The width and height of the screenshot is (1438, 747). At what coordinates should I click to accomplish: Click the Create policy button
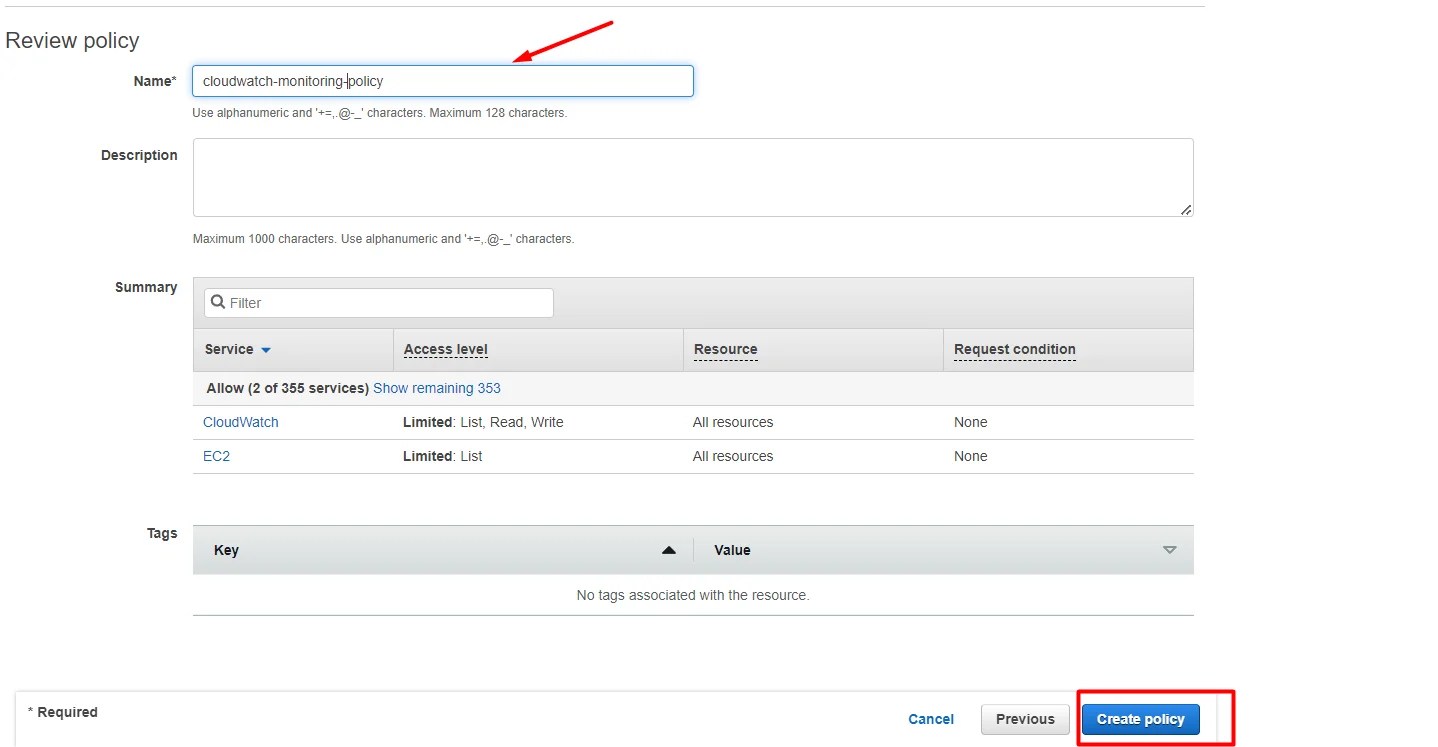(1139, 719)
